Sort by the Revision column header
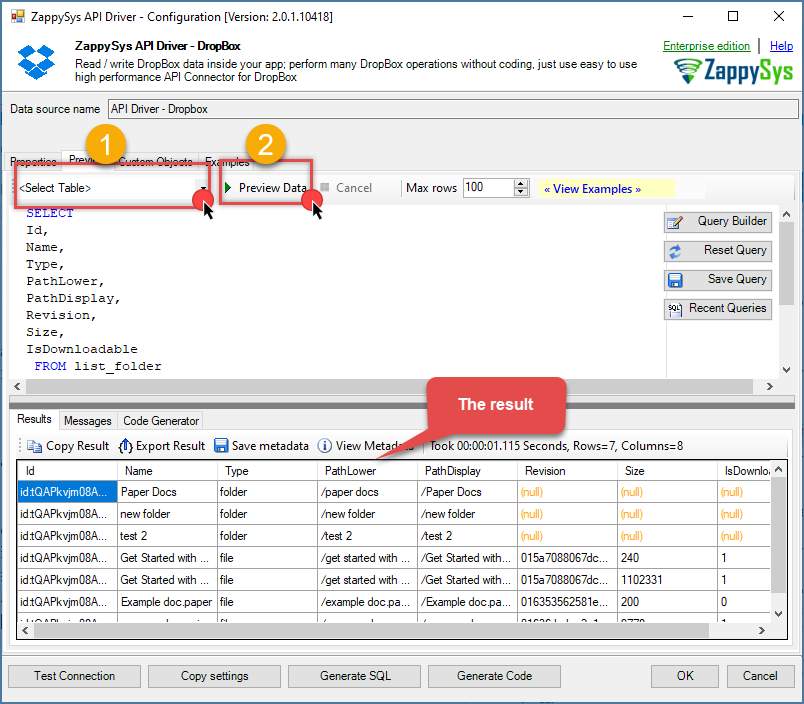 (x=568, y=471)
